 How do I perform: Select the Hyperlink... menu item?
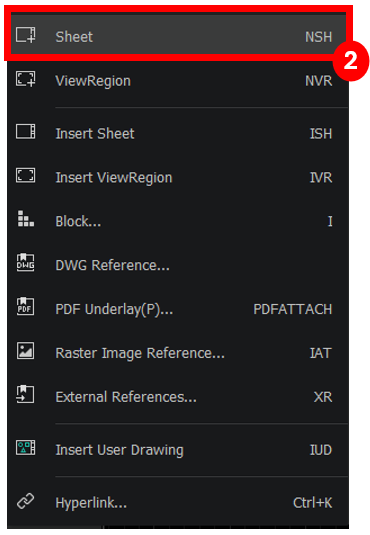pos(178,503)
